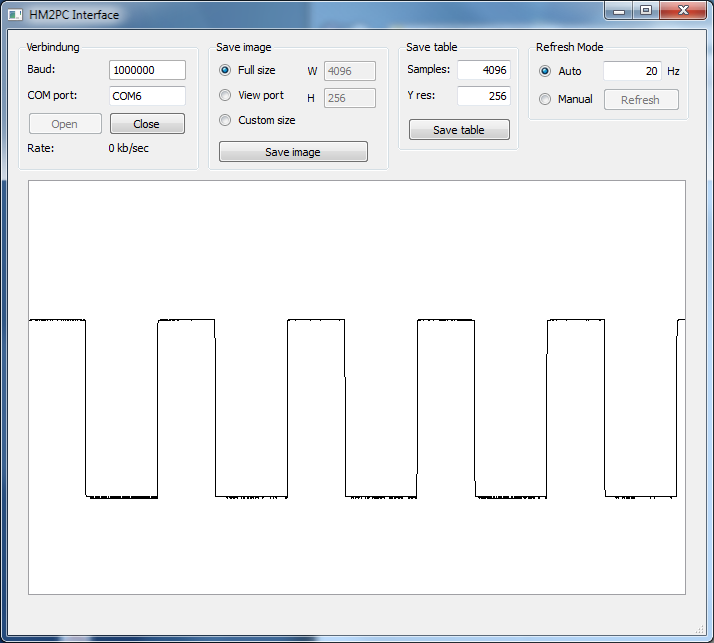Click the Refresh button
This screenshot has height=643, width=714.
(x=641, y=100)
